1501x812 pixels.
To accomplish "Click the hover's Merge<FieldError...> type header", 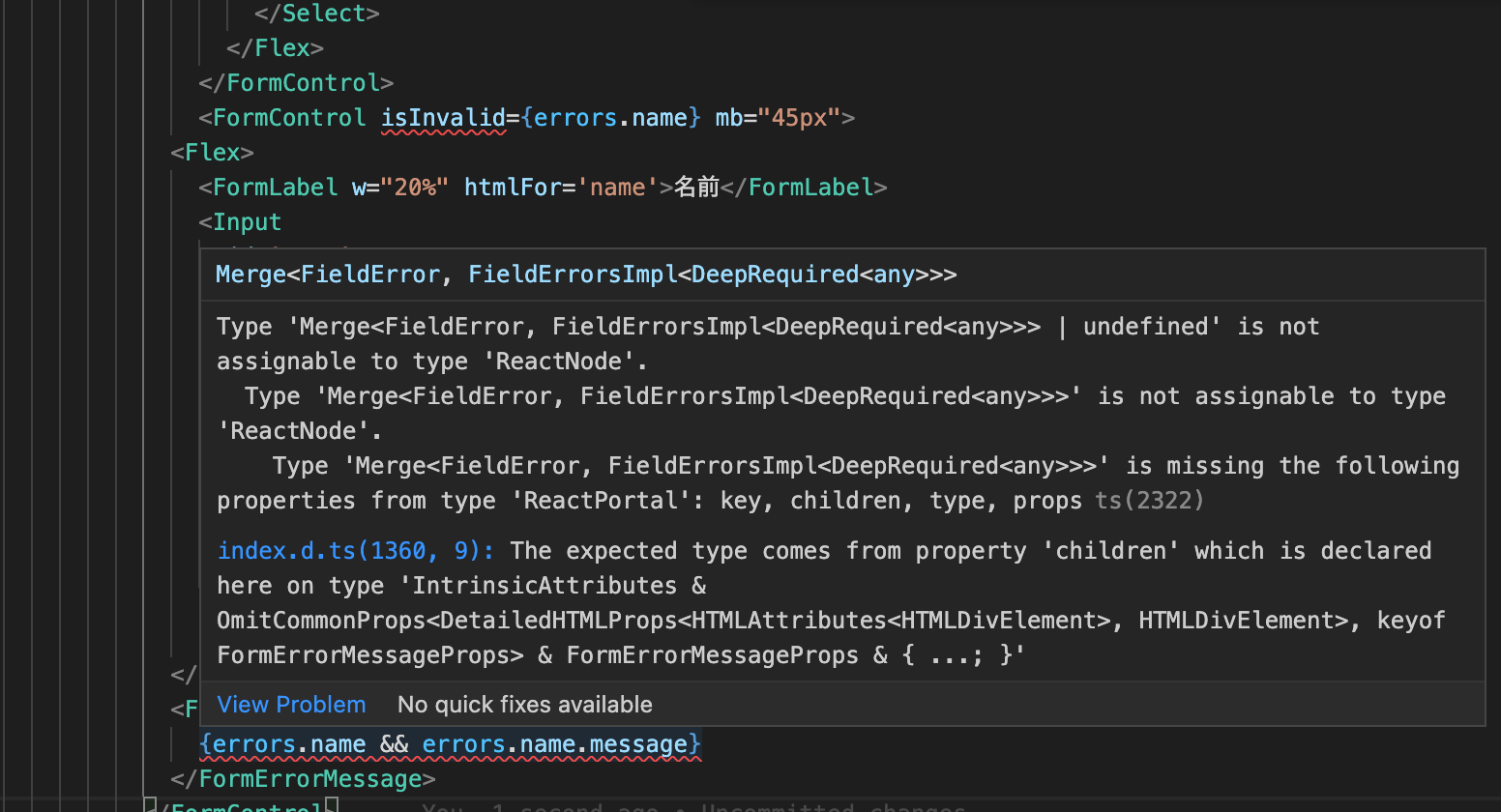I will pyautogui.click(x=586, y=275).
